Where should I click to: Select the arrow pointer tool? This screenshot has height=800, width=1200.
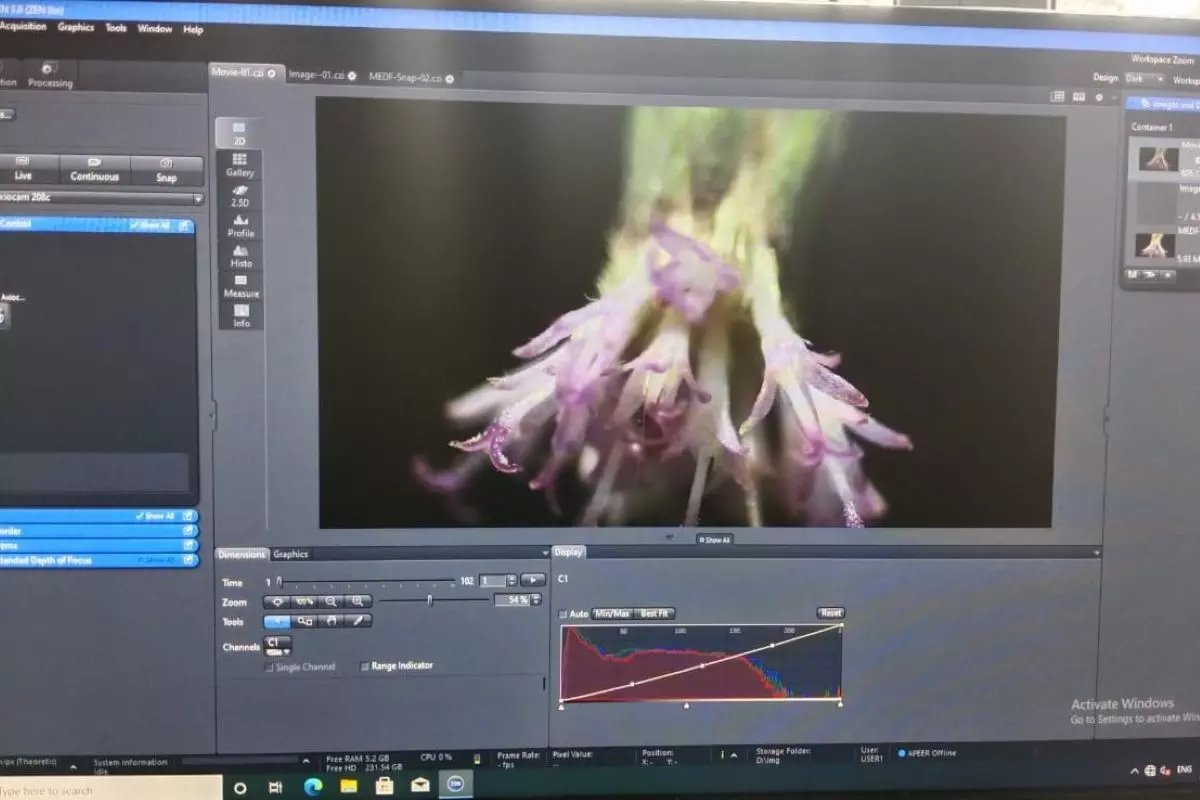(277, 621)
